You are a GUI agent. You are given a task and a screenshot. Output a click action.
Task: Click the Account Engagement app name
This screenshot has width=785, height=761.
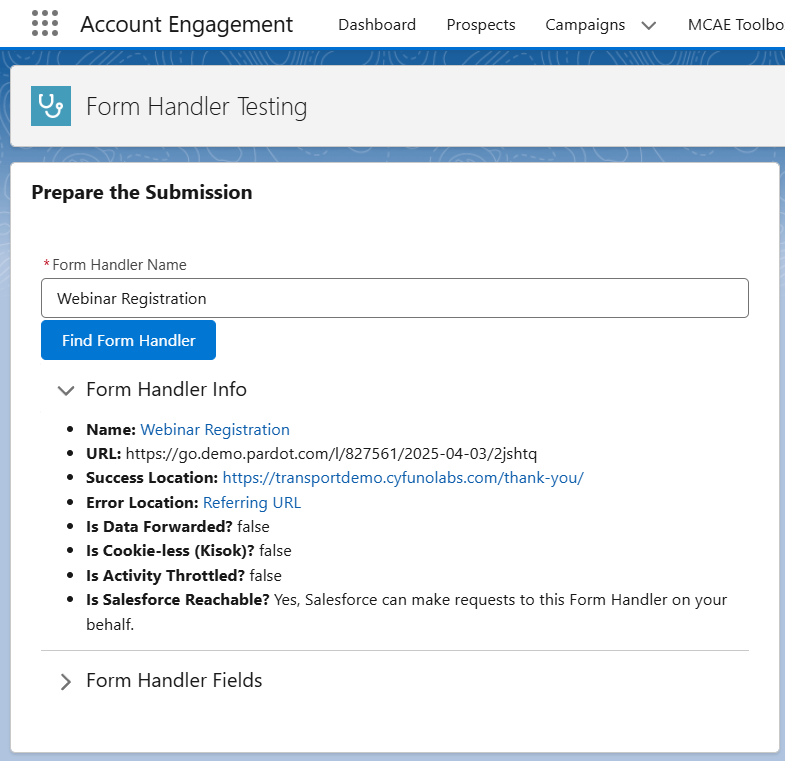[187, 24]
